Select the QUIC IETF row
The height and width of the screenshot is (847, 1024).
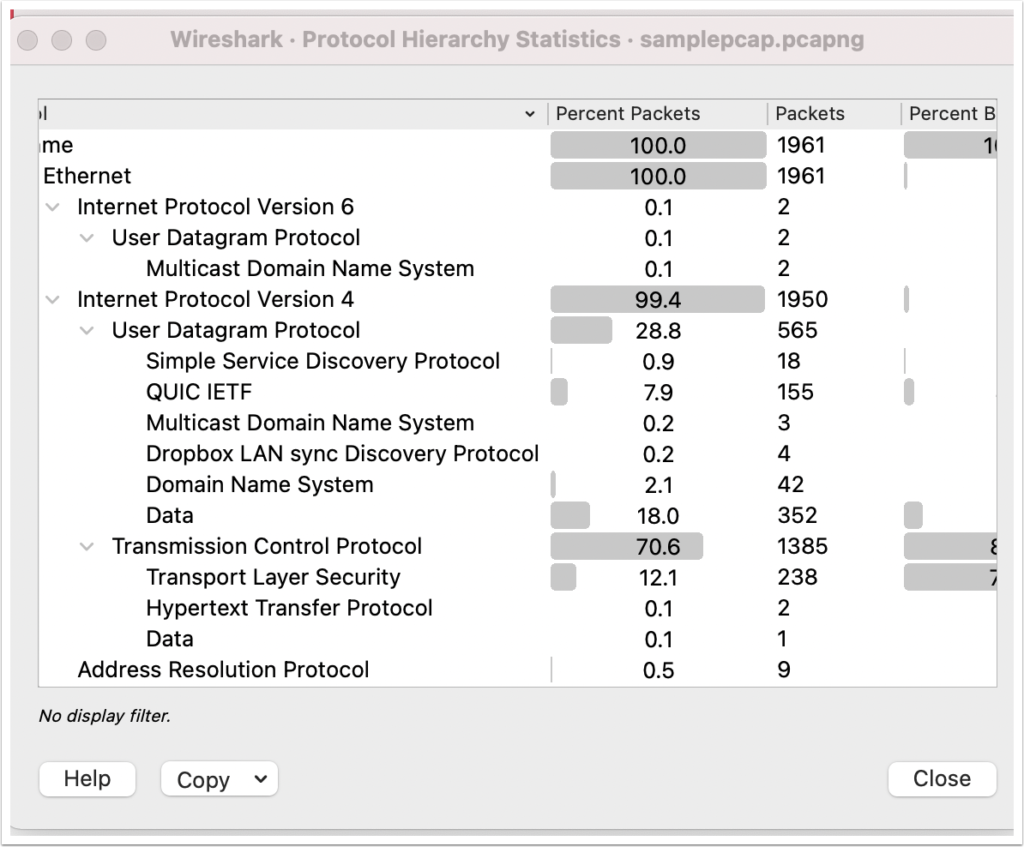199,392
